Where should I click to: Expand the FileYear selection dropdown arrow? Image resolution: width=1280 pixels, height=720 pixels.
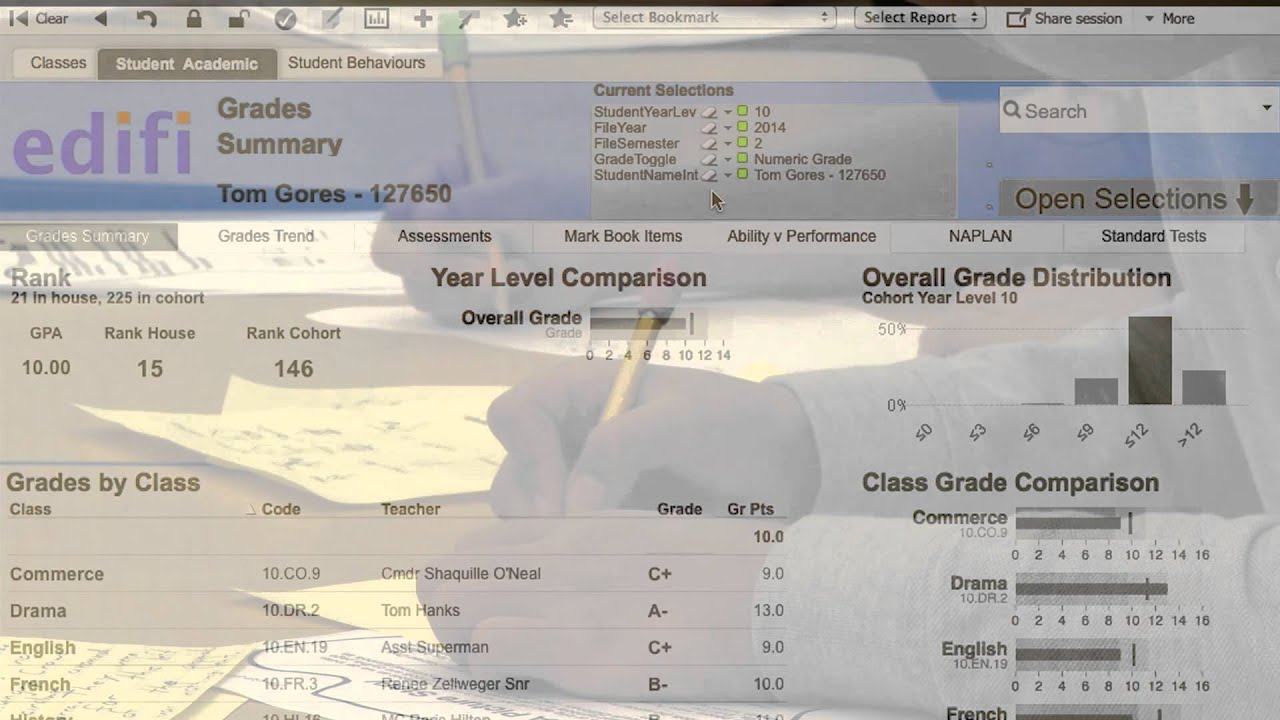(728, 128)
